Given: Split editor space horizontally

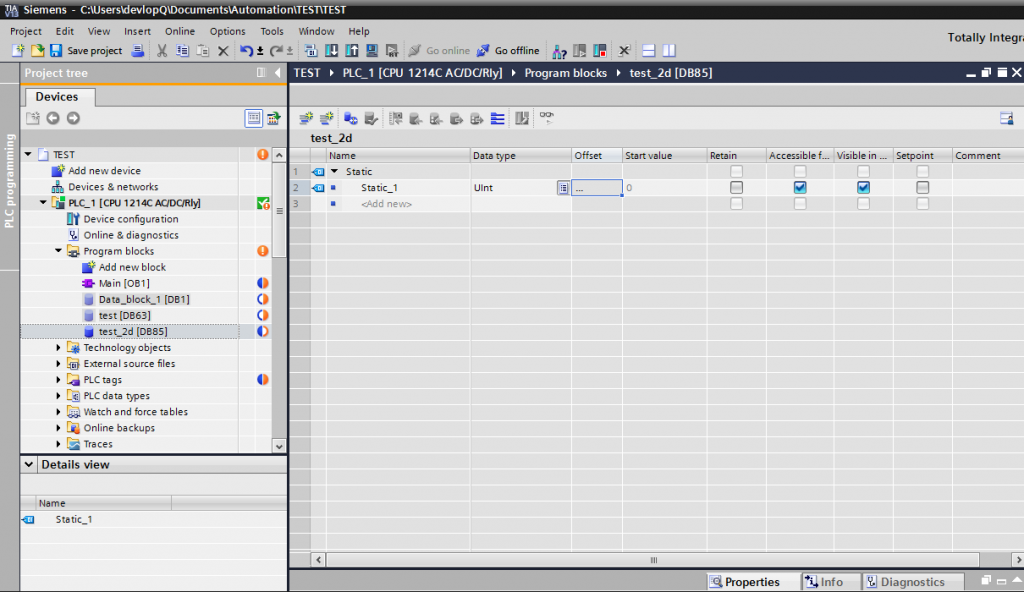Looking at the screenshot, I should click(x=648, y=50).
